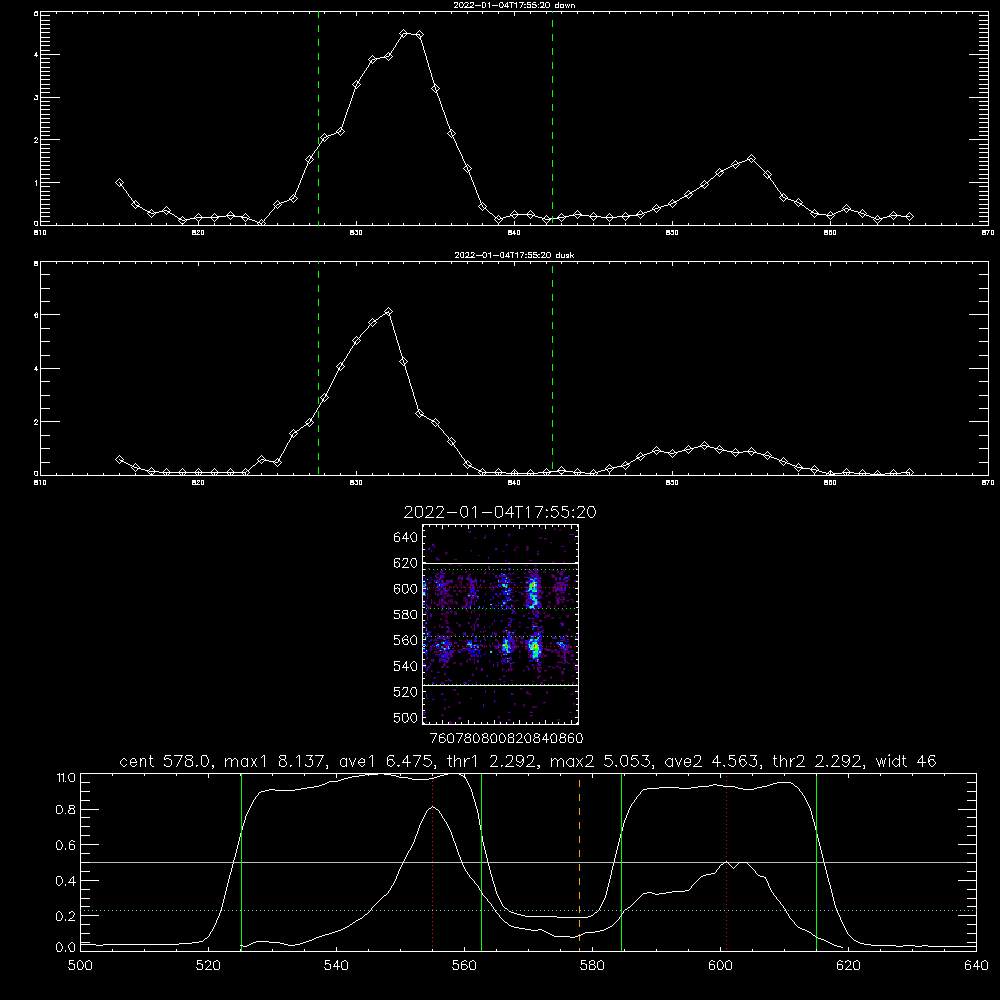Viewport: 1000px width, 1000px height.
Task: Click the first diamond marker of the dawn curve
Action: (119, 182)
